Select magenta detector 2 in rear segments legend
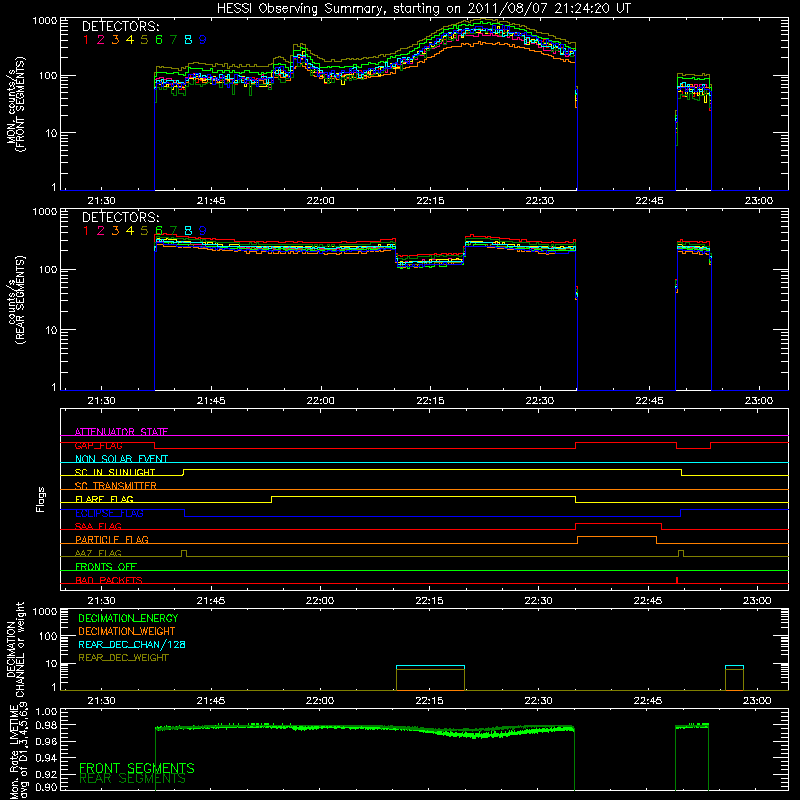The width and height of the screenshot is (800, 800). [101, 231]
